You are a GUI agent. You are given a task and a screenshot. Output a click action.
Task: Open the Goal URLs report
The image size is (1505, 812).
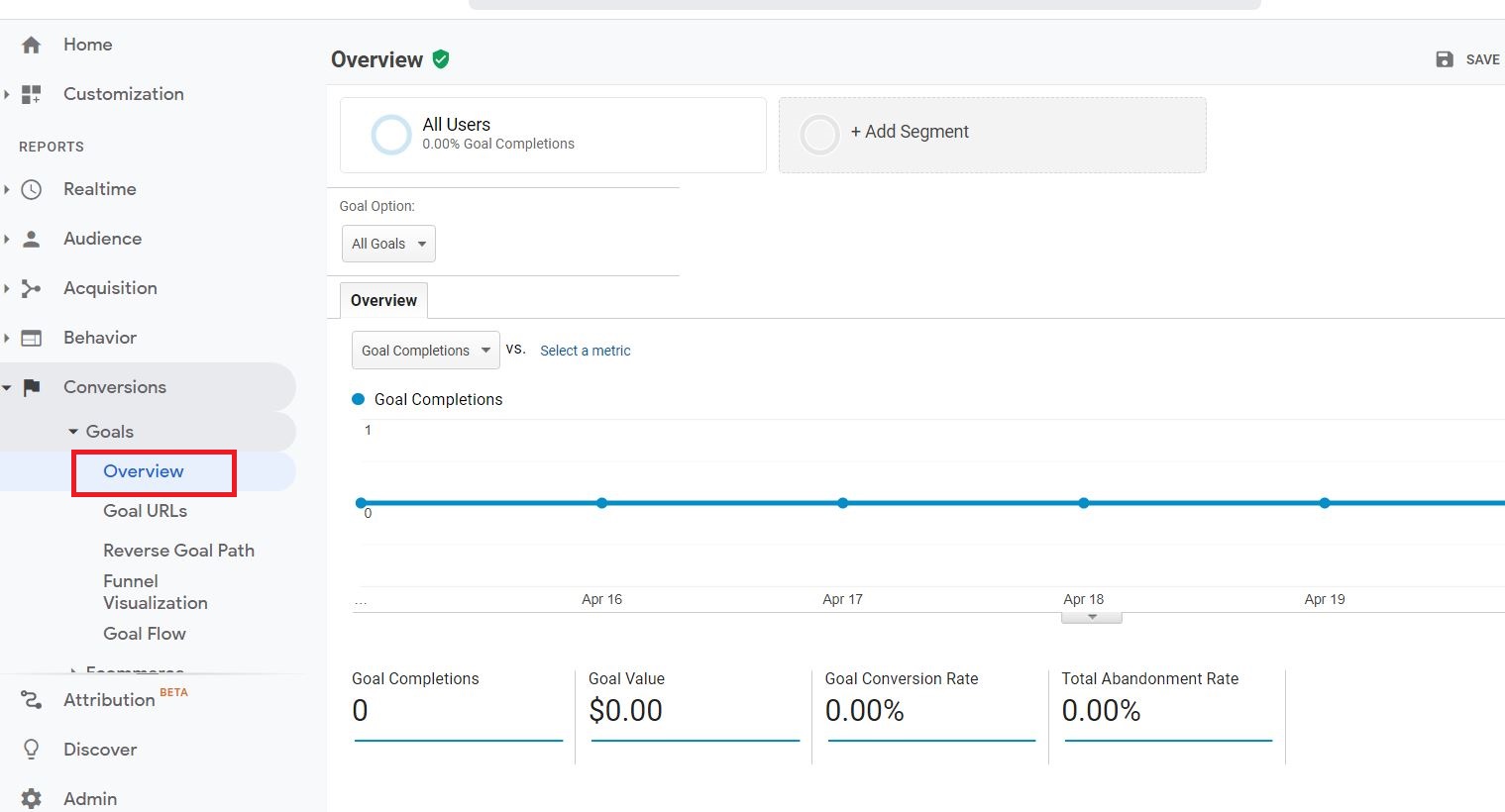(145, 511)
